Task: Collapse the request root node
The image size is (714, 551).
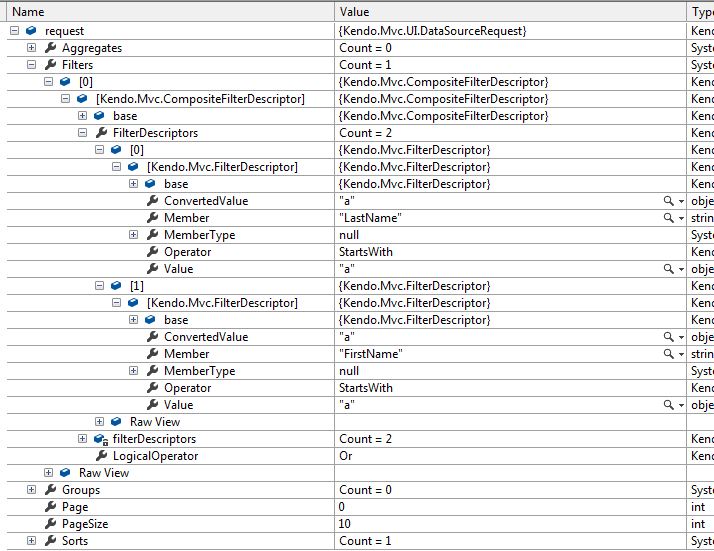Action: pyautogui.click(x=15, y=31)
